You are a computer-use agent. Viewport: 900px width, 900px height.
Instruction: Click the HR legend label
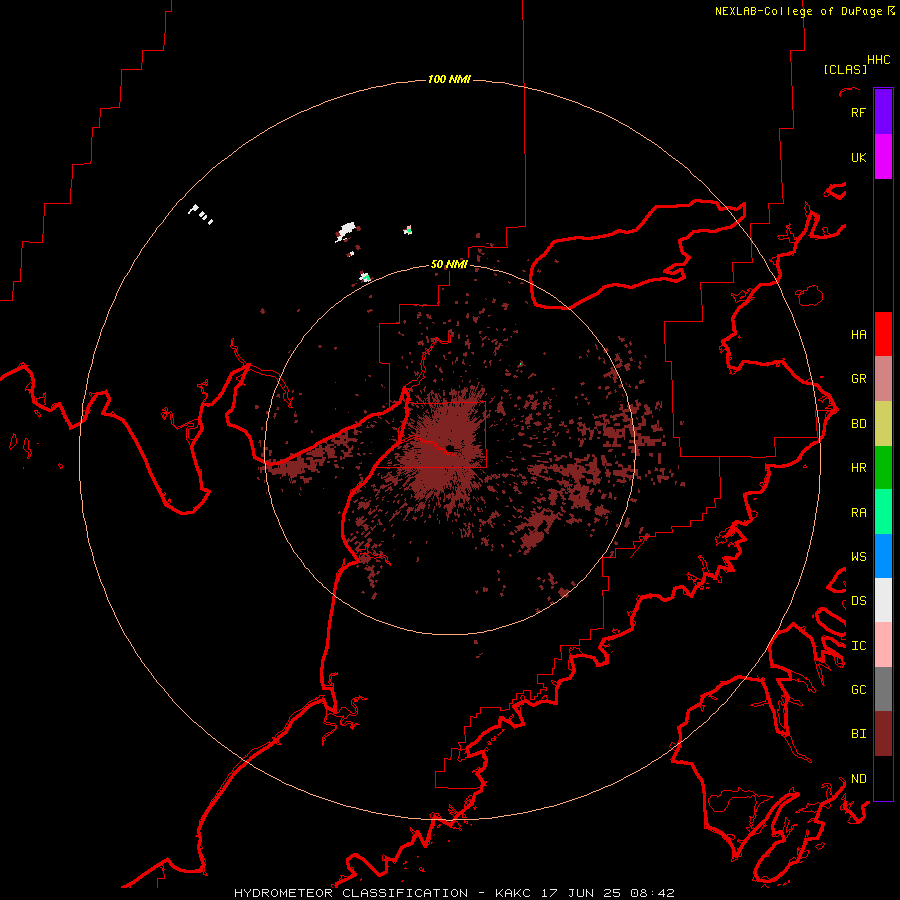pyautogui.click(x=858, y=467)
